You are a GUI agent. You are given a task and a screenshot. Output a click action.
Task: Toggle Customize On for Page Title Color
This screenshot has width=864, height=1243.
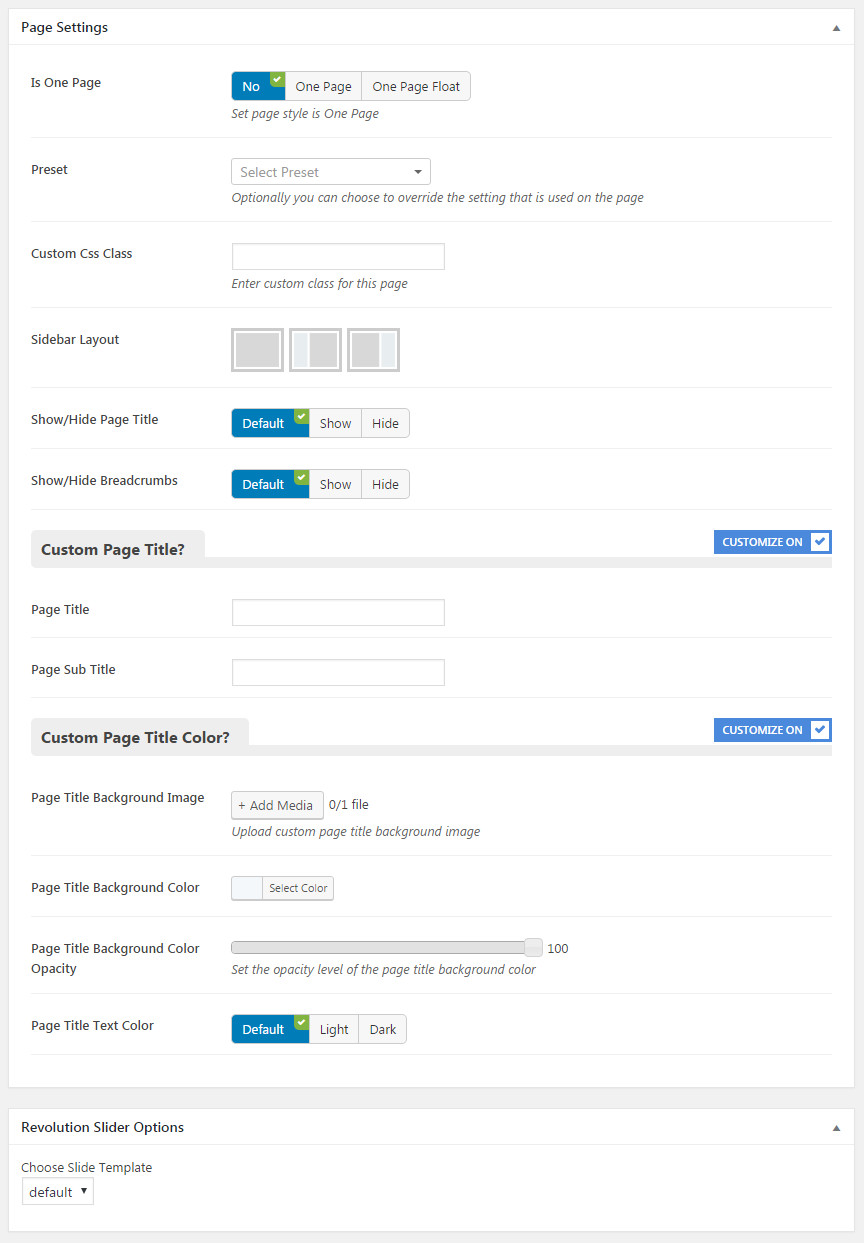(772, 730)
